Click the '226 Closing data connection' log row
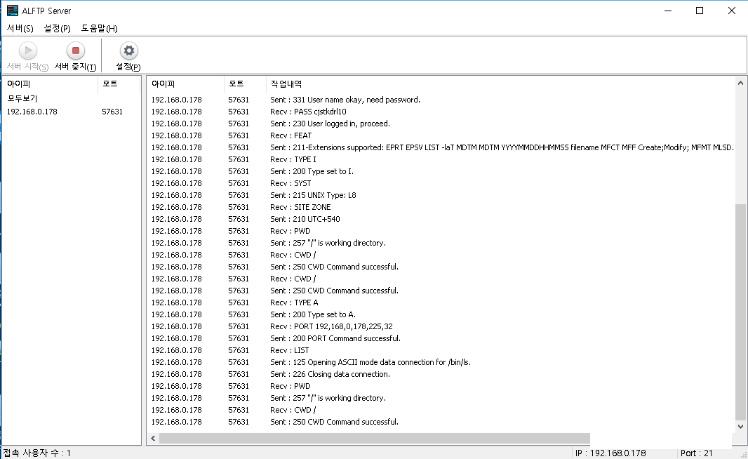748x459 pixels. tap(330, 374)
